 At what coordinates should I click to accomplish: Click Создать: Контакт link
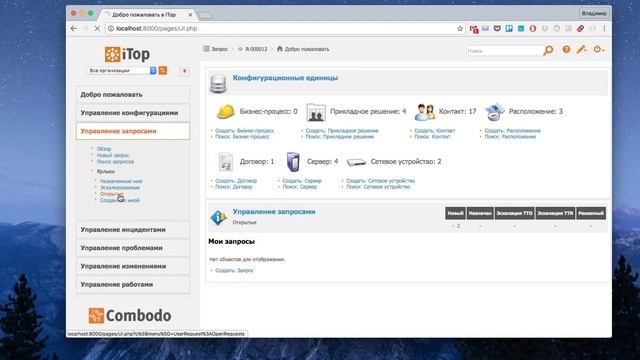pyautogui.click(x=434, y=131)
